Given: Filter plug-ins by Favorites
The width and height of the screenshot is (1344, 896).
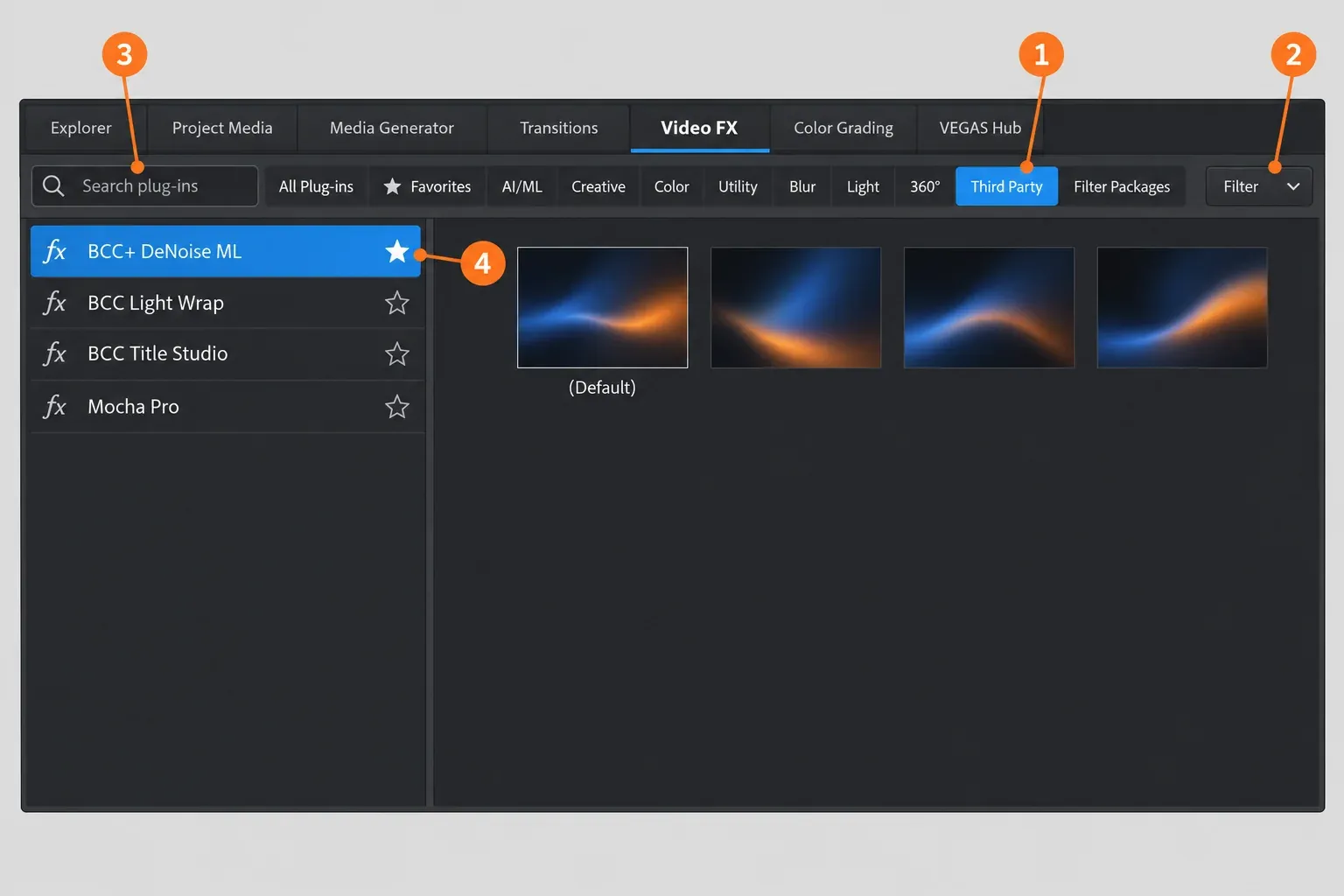Looking at the screenshot, I should click(428, 186).
